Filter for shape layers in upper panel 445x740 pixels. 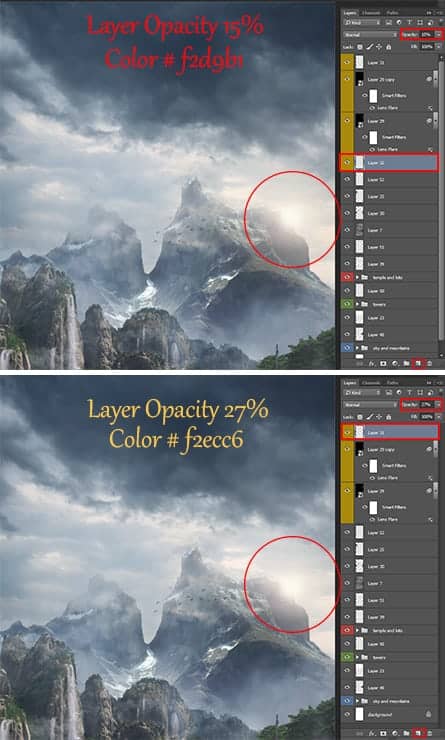420,22
